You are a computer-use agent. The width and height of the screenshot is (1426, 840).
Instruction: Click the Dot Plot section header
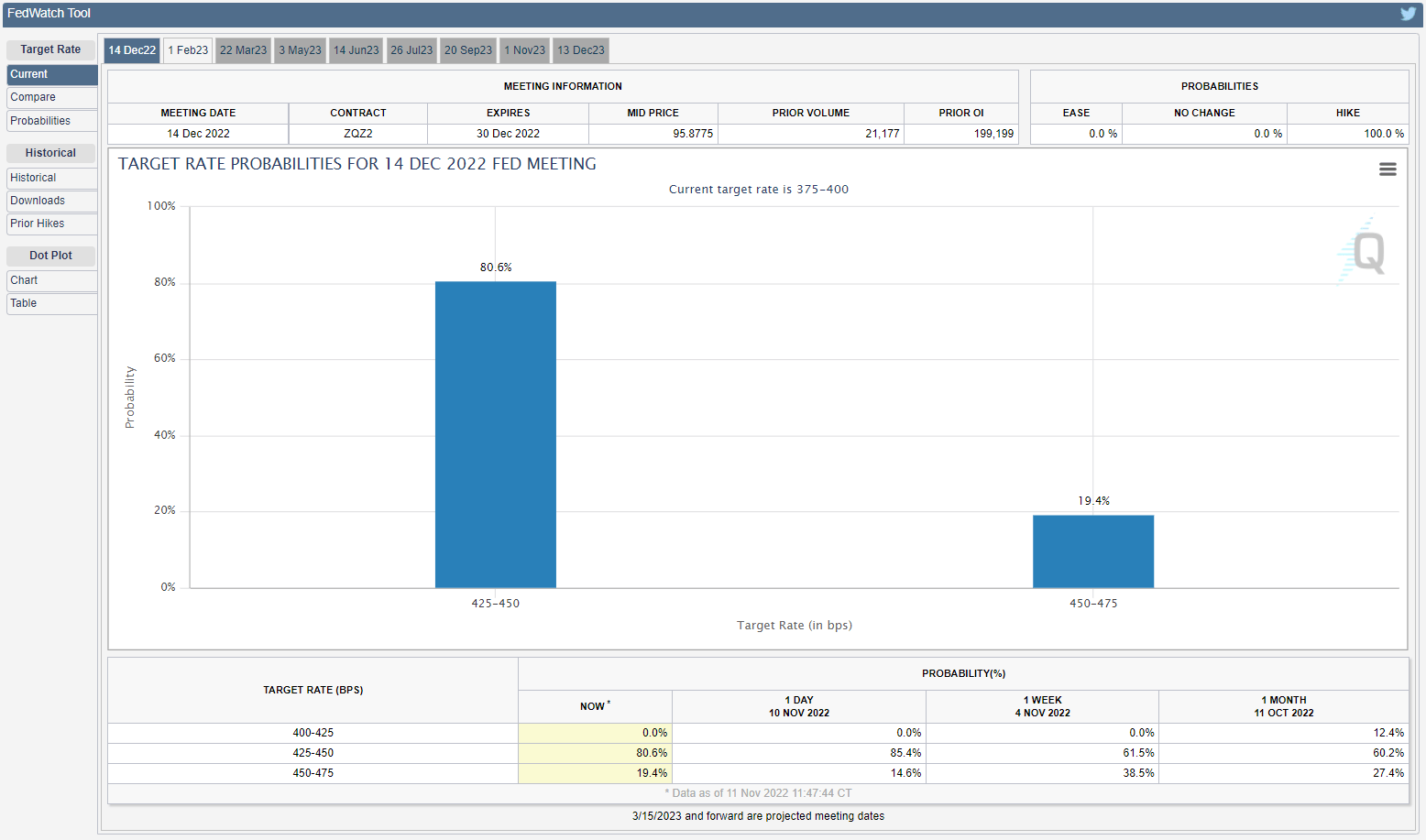coord(50,256)
